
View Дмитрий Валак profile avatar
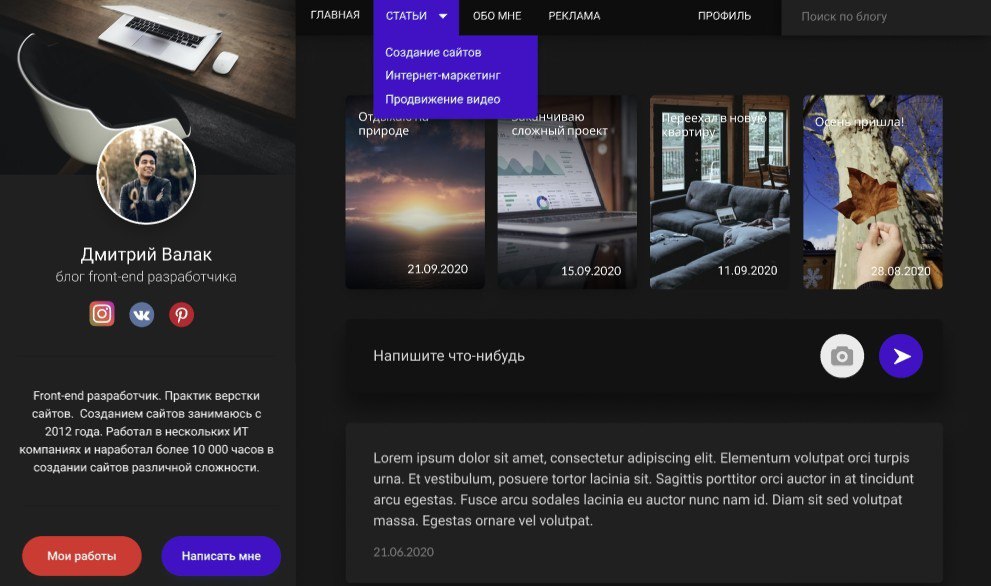click(x=146, y=174)
